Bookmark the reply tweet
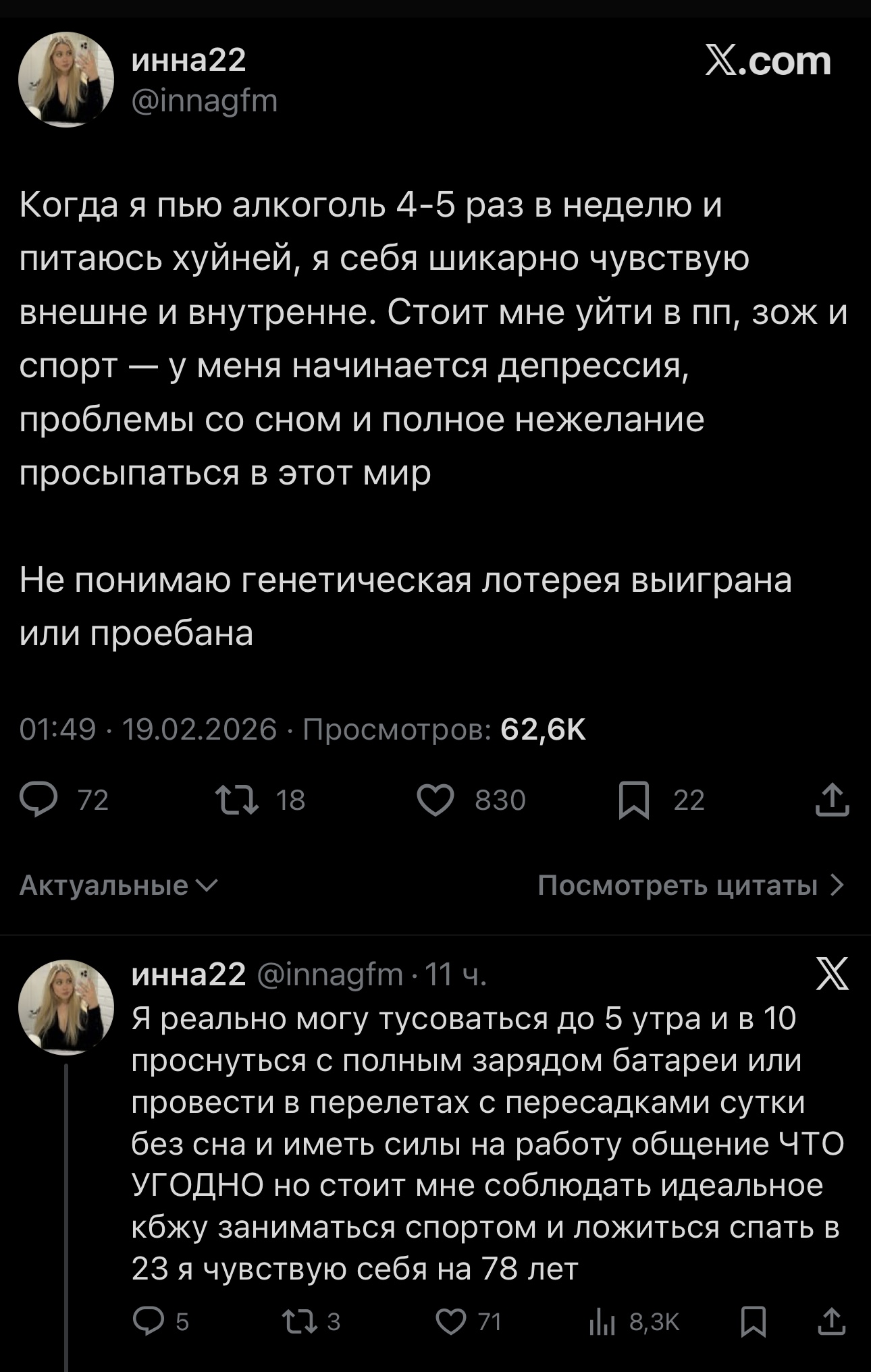The image size is (871, 1372). [x=754, y=1321]
